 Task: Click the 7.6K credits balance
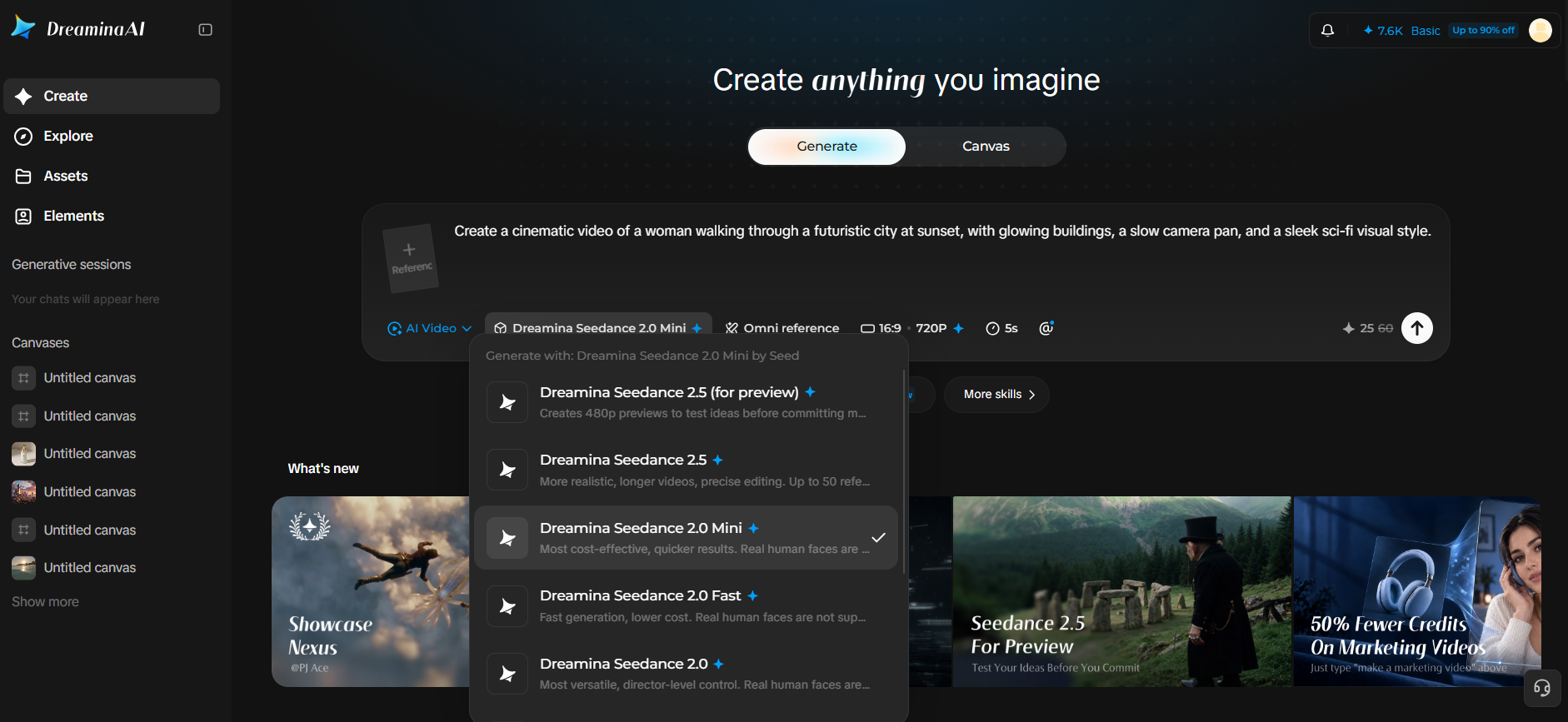tap(1383, 31)
